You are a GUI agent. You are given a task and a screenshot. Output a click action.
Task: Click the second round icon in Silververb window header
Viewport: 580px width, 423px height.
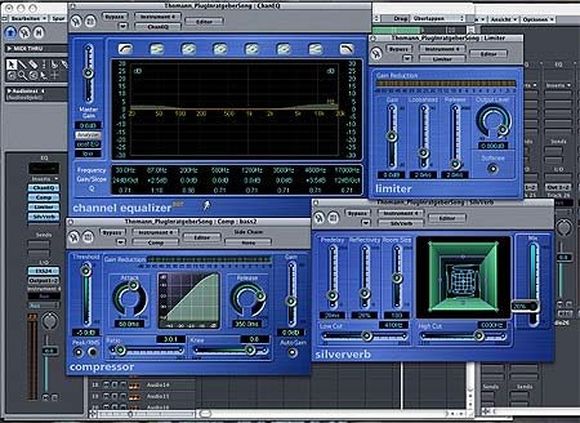point(333,218)
